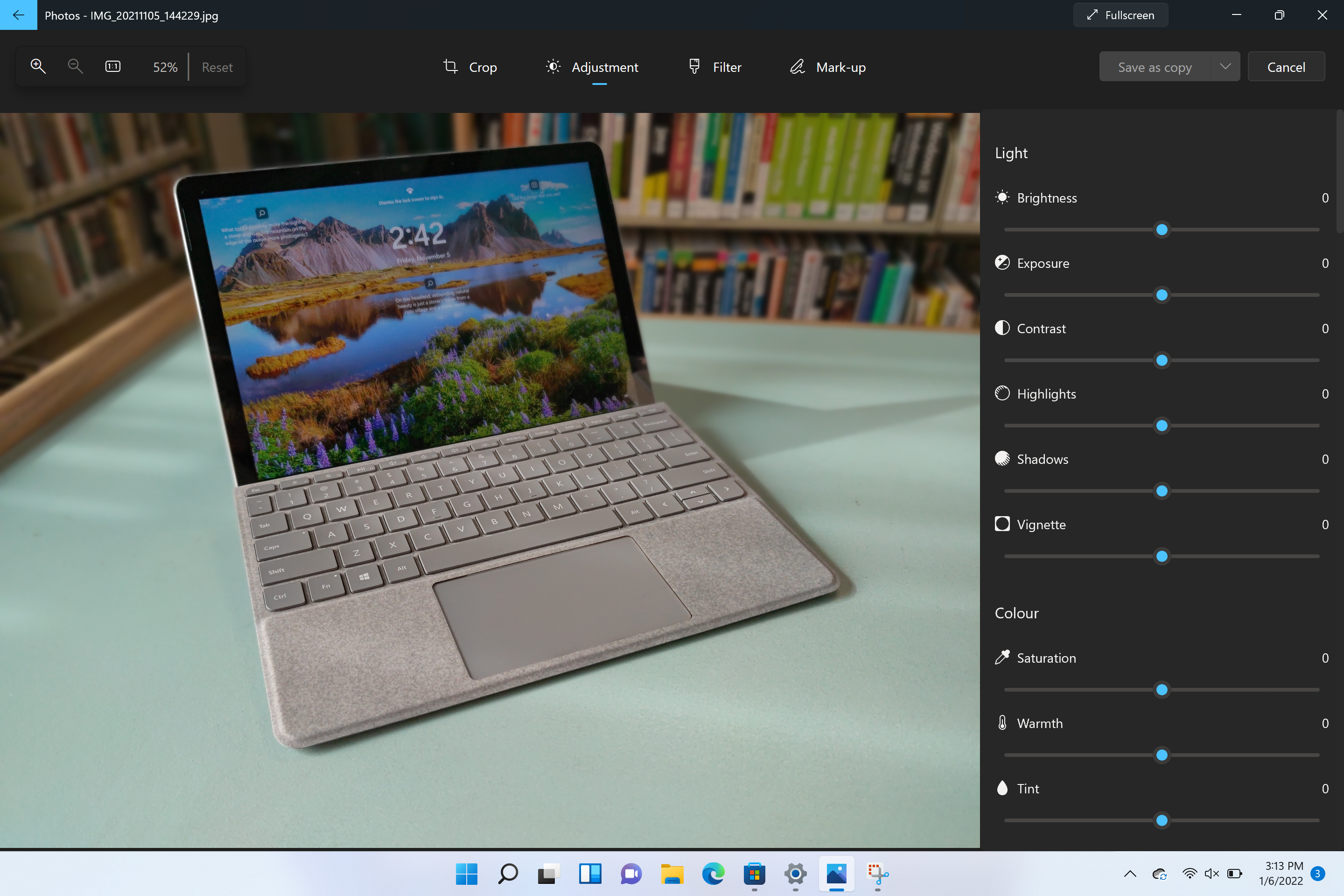The image size is (1344, 896).
Task: Select the Contrast half-circle icon
Action: tap(1002, 328)
